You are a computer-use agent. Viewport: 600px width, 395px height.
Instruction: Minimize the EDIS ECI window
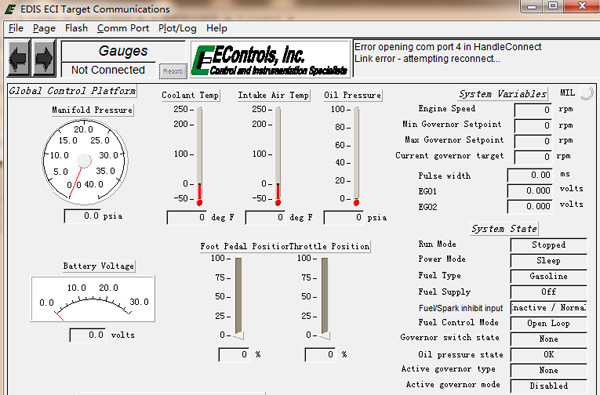click(532, 6)
